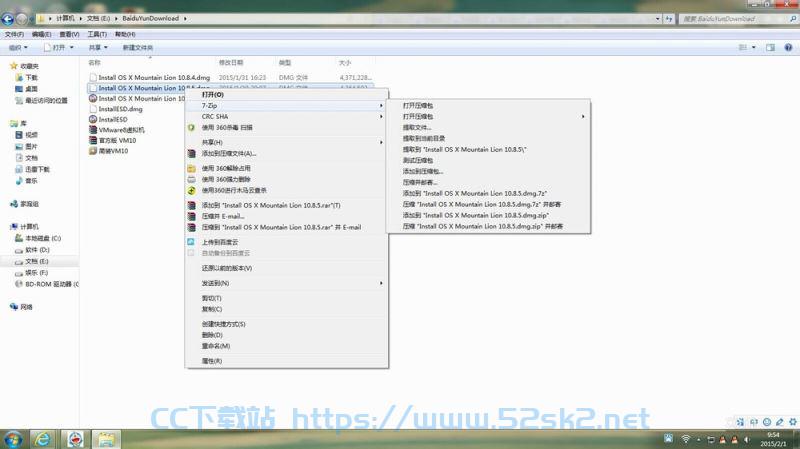Expand the breadcrumb arrow after BaiduYunDownload

click(185, 19)
